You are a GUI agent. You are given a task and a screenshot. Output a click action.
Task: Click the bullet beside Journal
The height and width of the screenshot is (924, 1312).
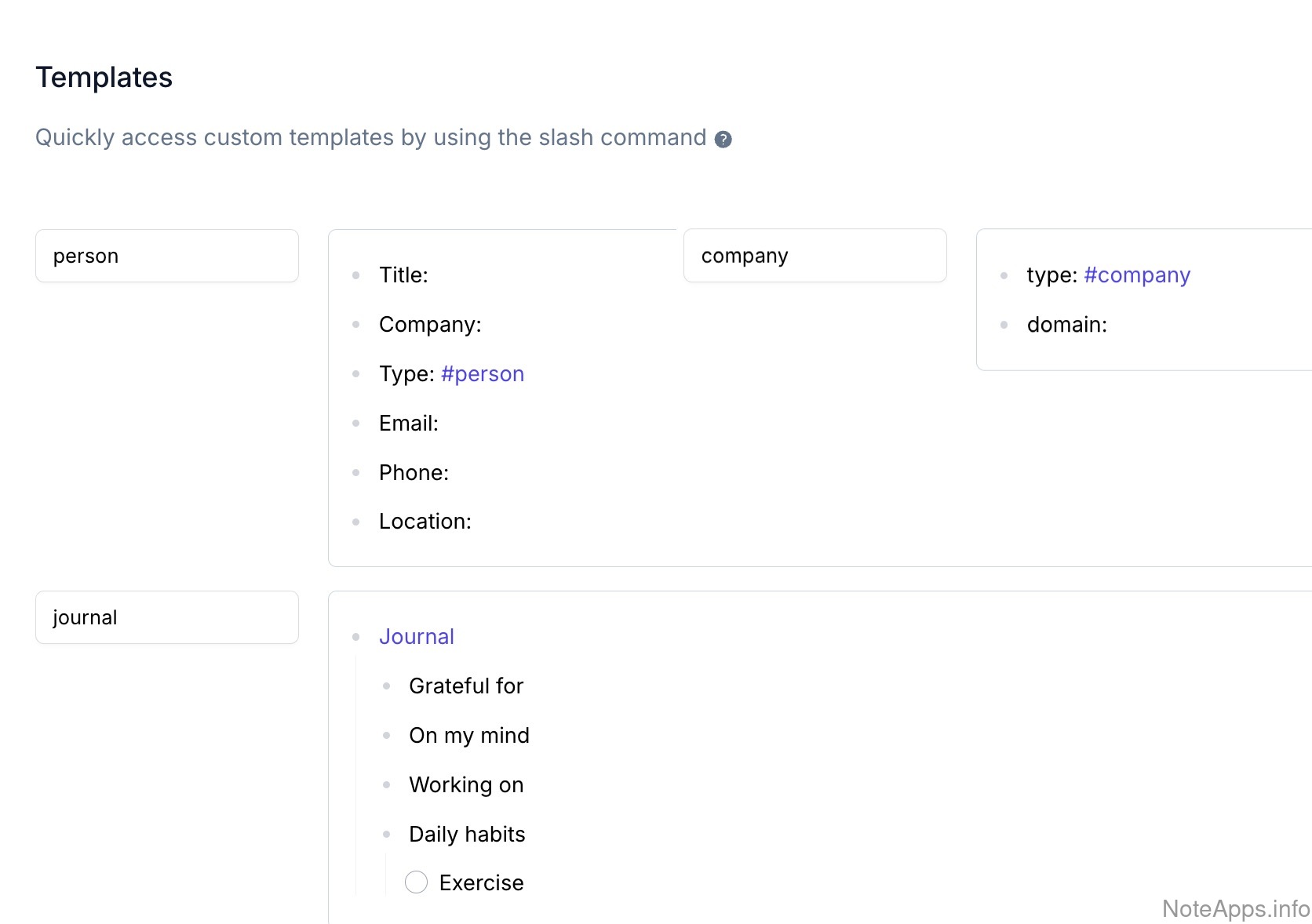356,637
